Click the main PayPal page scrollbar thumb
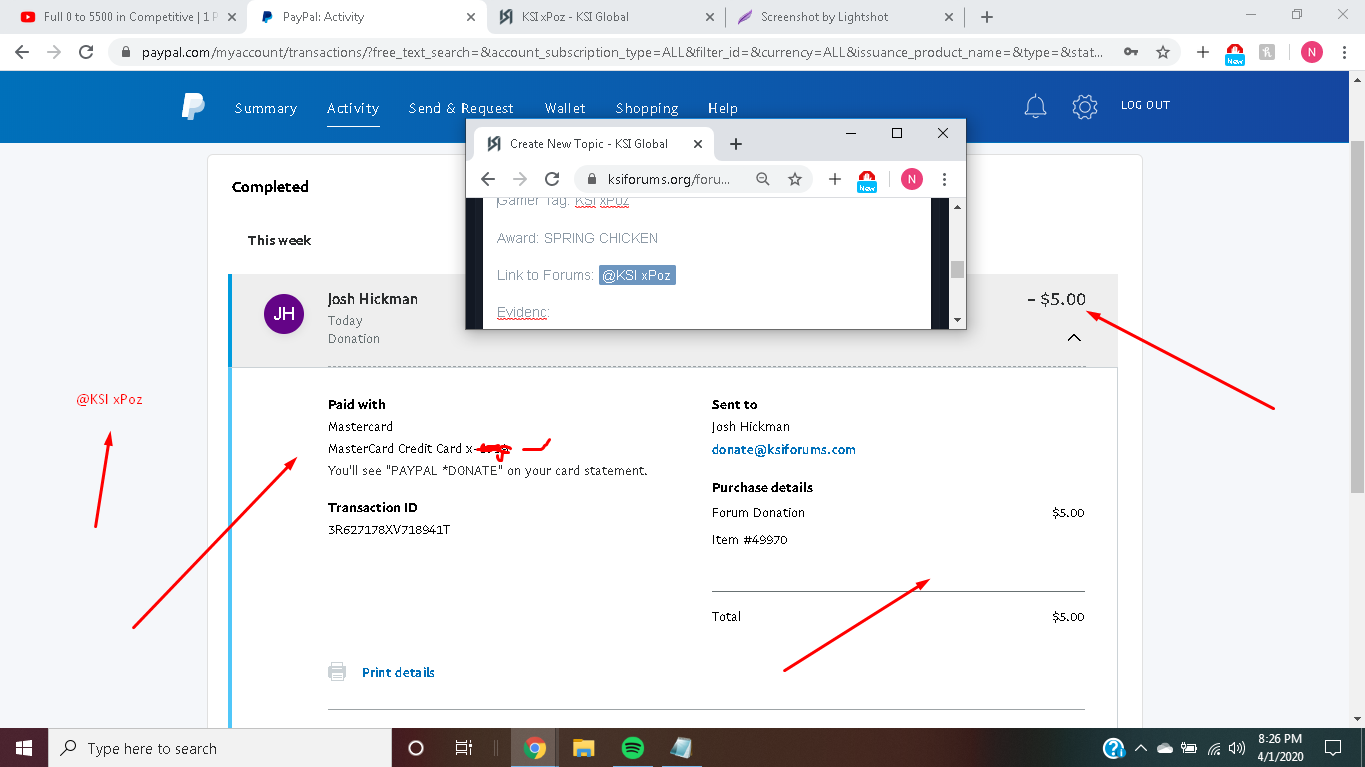1365x767 pixels. click(x=1356, y=315)
